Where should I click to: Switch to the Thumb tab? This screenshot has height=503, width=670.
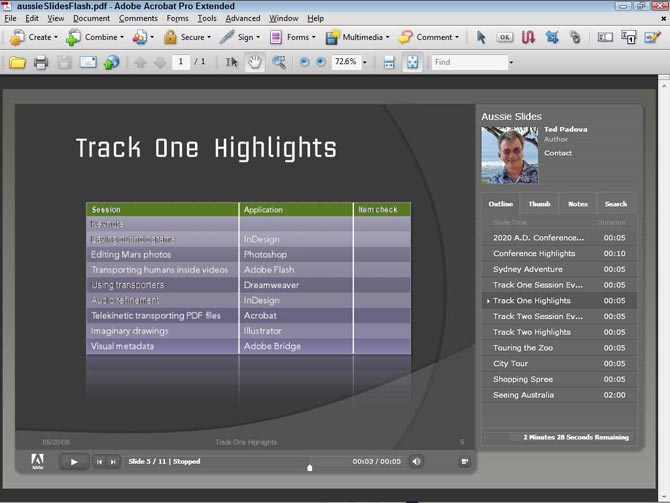point(539,204)
